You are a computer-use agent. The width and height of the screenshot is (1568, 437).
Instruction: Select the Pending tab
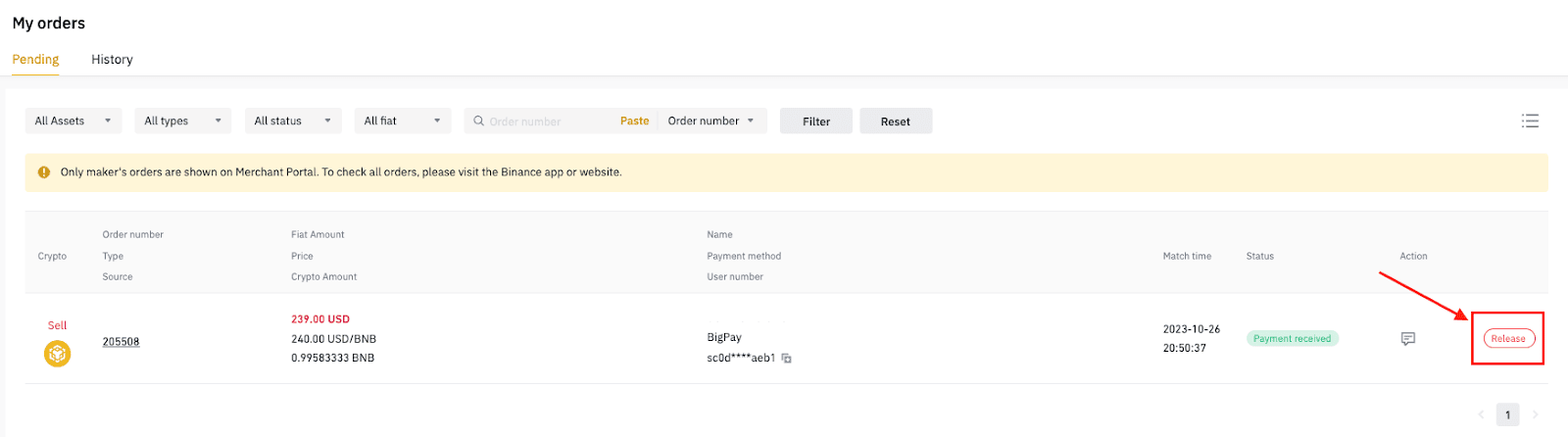35,60
